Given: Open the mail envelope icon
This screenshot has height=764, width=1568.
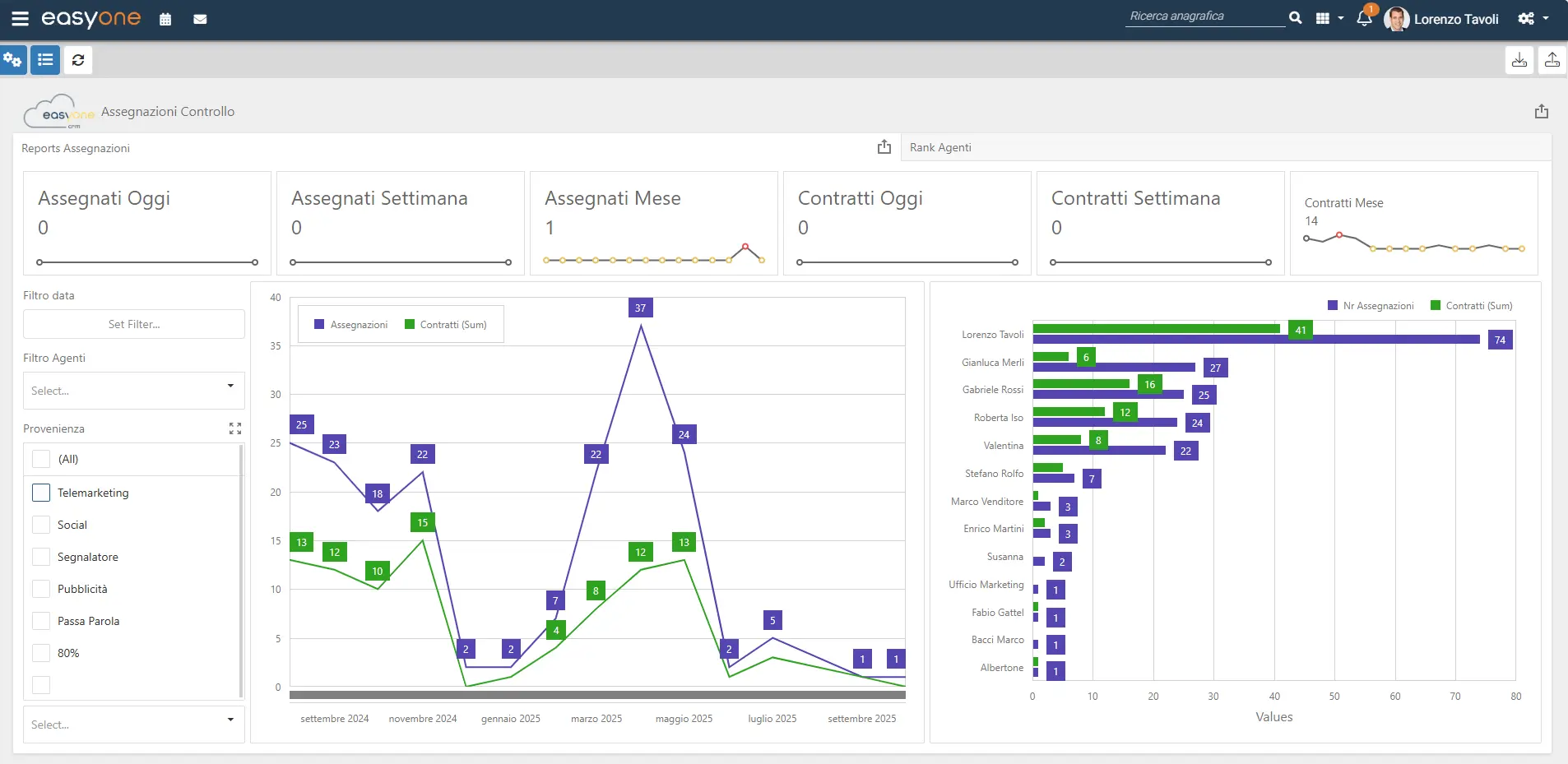Looking at the screenshot, I should click(x=200, y=20).
